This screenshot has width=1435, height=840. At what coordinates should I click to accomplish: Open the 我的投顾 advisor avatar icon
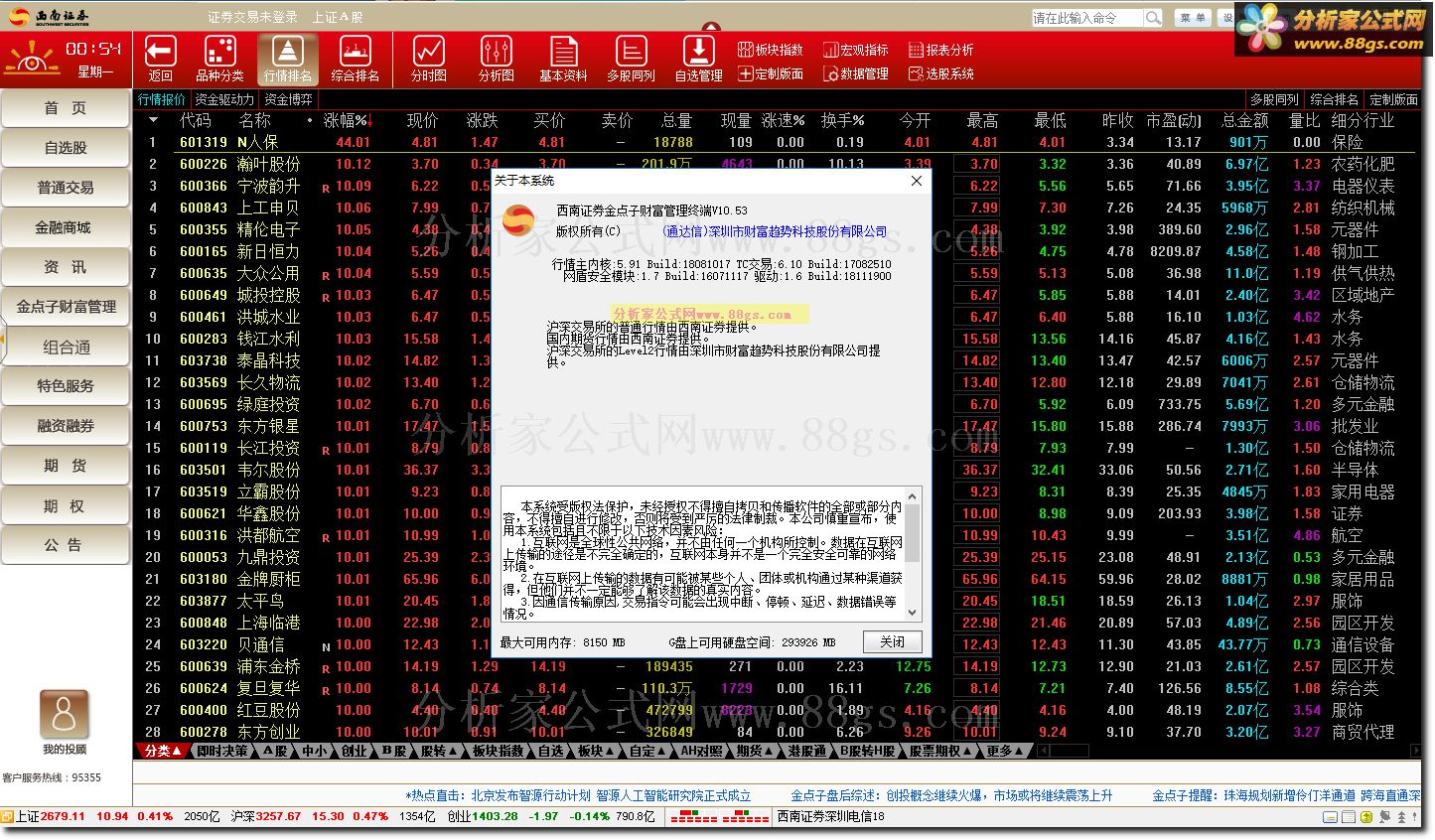pos(65,715)
